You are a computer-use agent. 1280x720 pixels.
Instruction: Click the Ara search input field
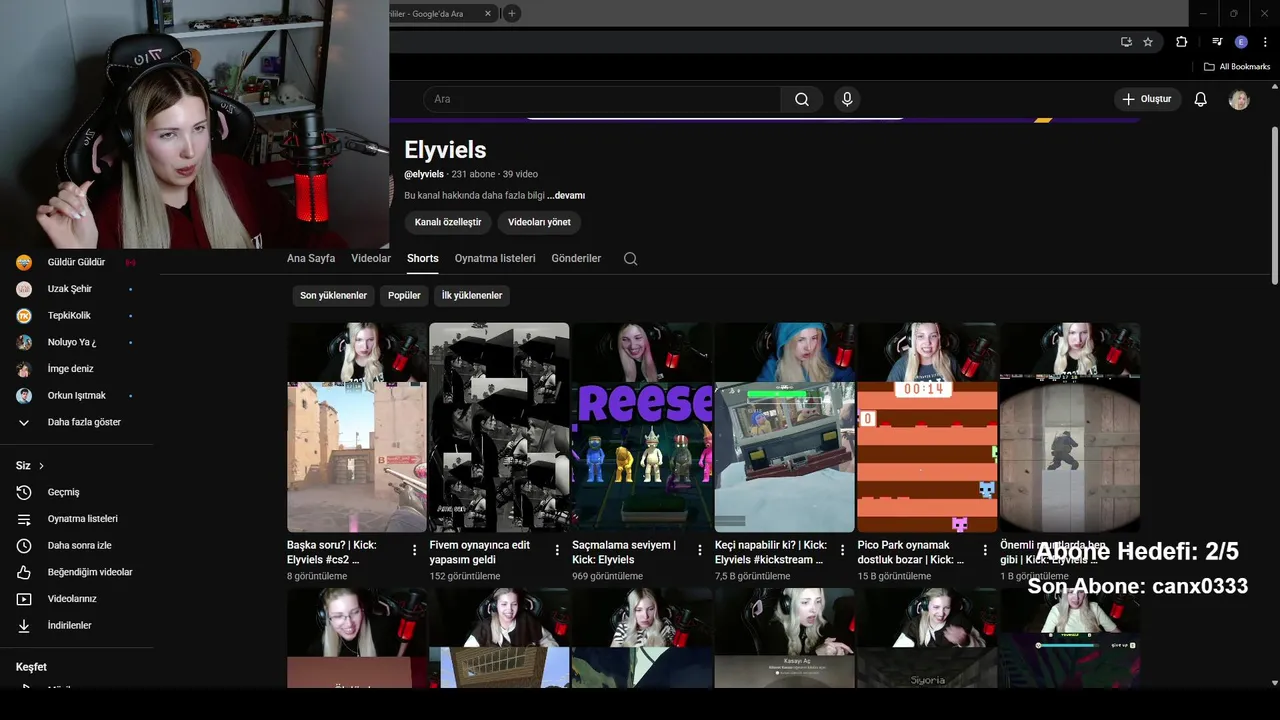pos(602,99)
